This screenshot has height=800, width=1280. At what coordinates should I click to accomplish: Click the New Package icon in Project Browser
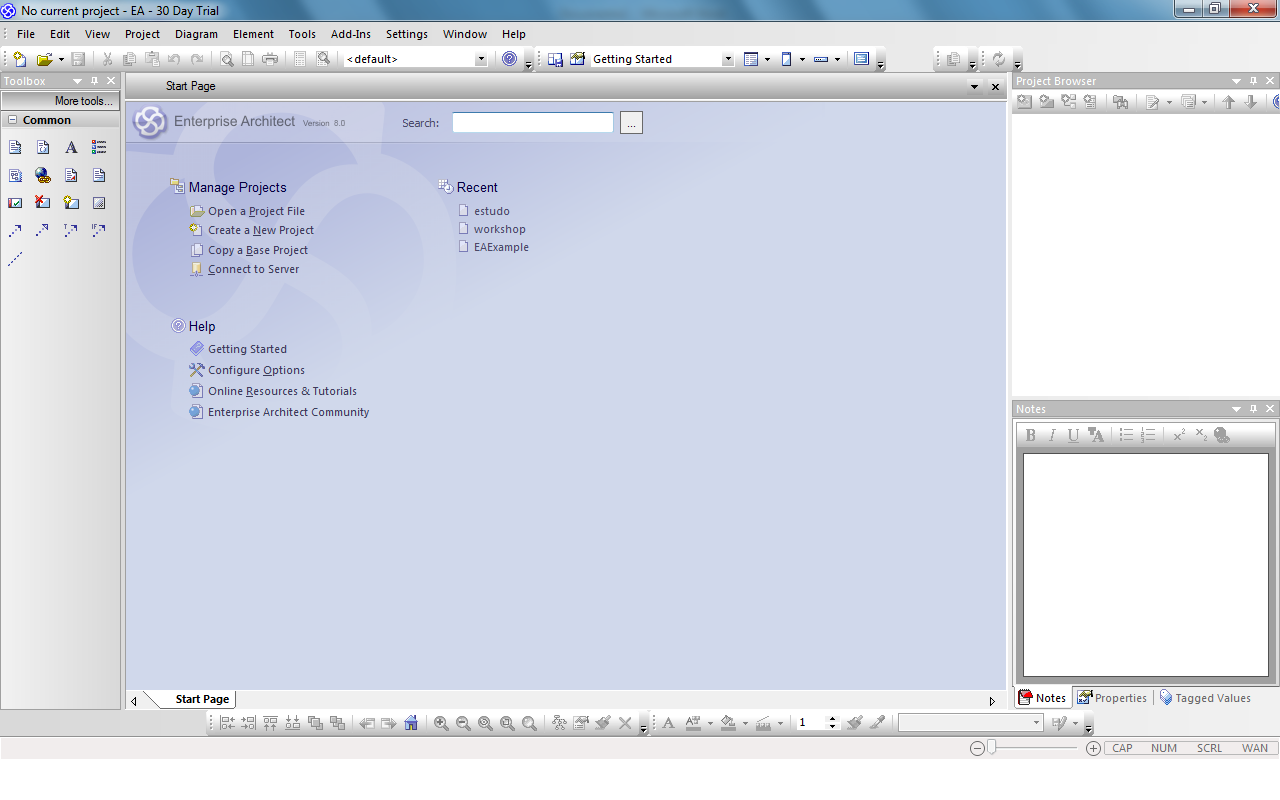coord(1047,102)
